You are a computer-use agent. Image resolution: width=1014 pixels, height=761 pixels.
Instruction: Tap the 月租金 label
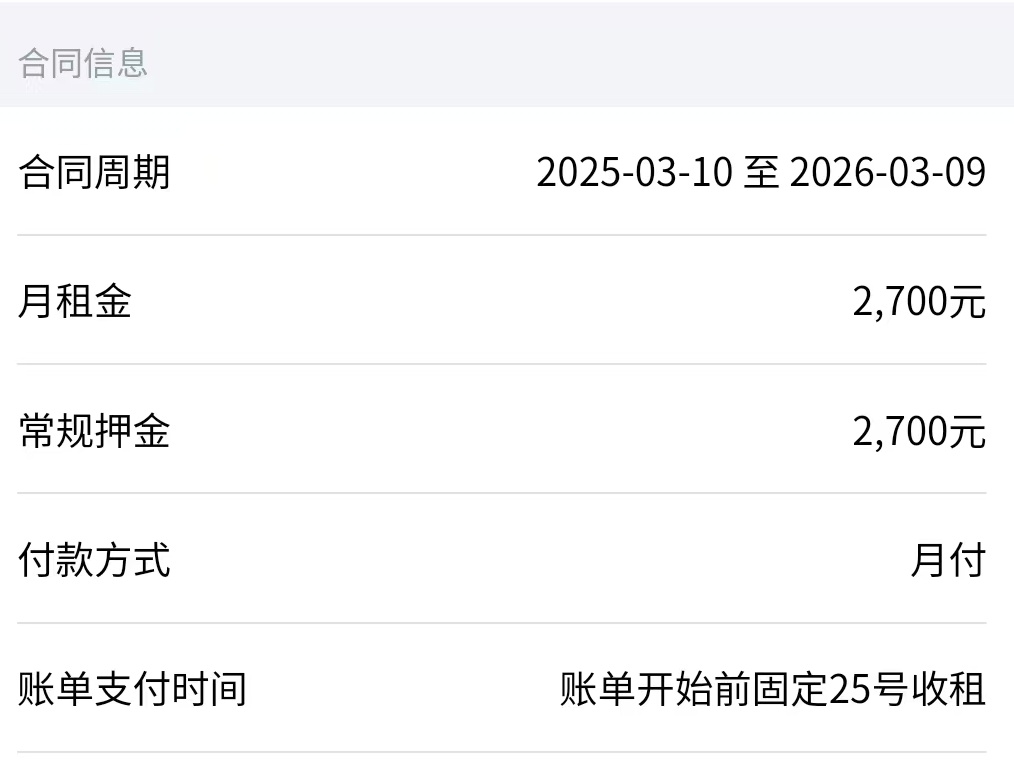point(75,301)
